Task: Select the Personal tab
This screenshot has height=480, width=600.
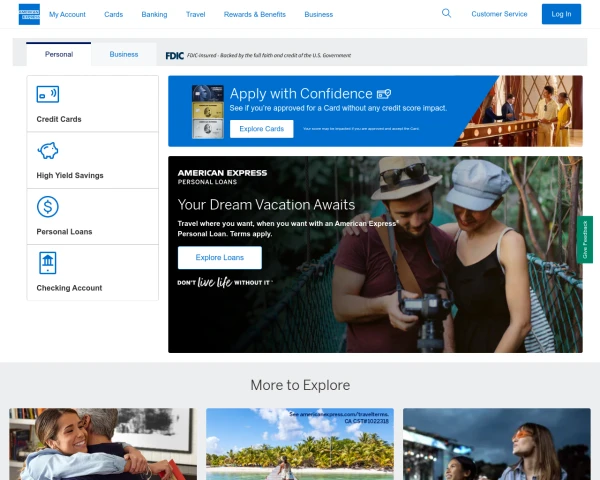Action: pyautogui.click(x=59, y=54)
